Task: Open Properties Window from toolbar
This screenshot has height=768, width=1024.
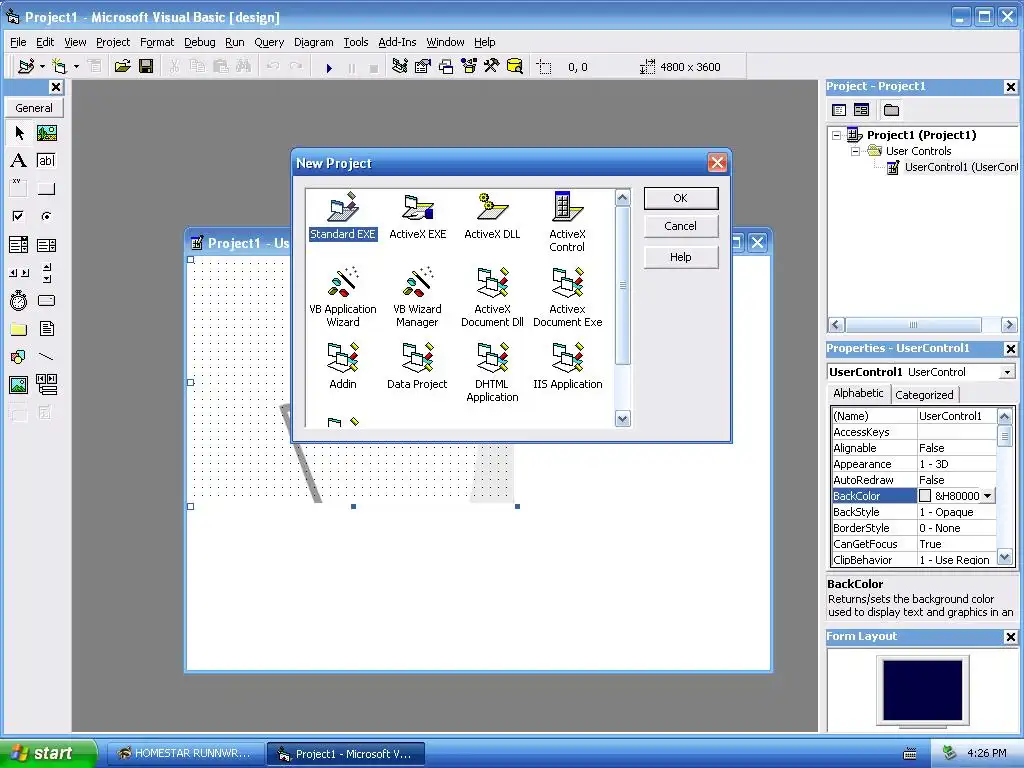Action: coord(423,67)
